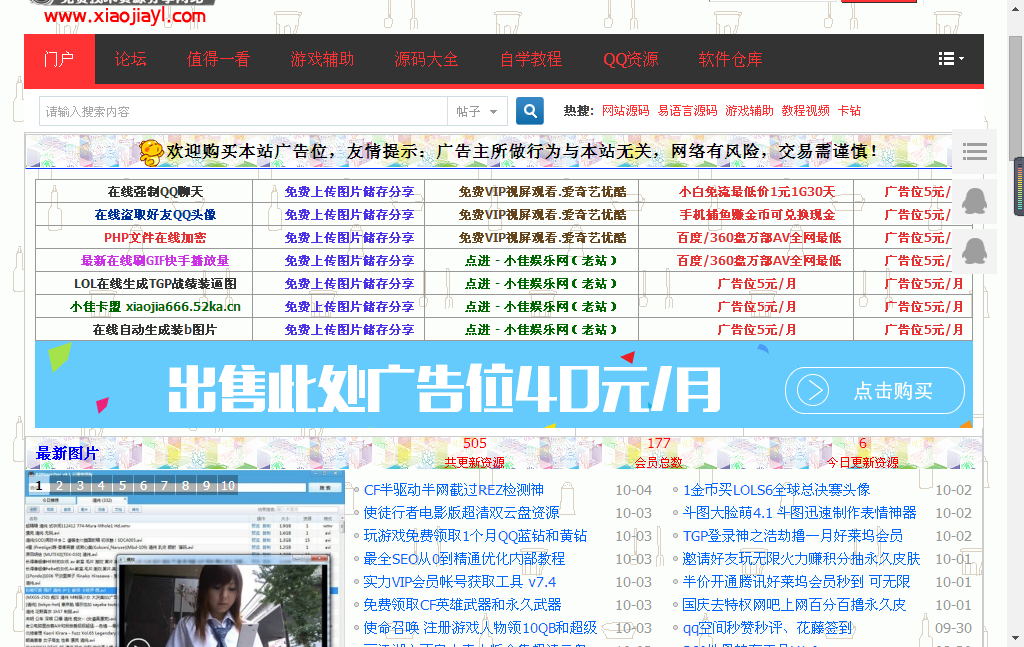
Task: Open 小白免流最低价1元1G30天 link
Action: 757,192
